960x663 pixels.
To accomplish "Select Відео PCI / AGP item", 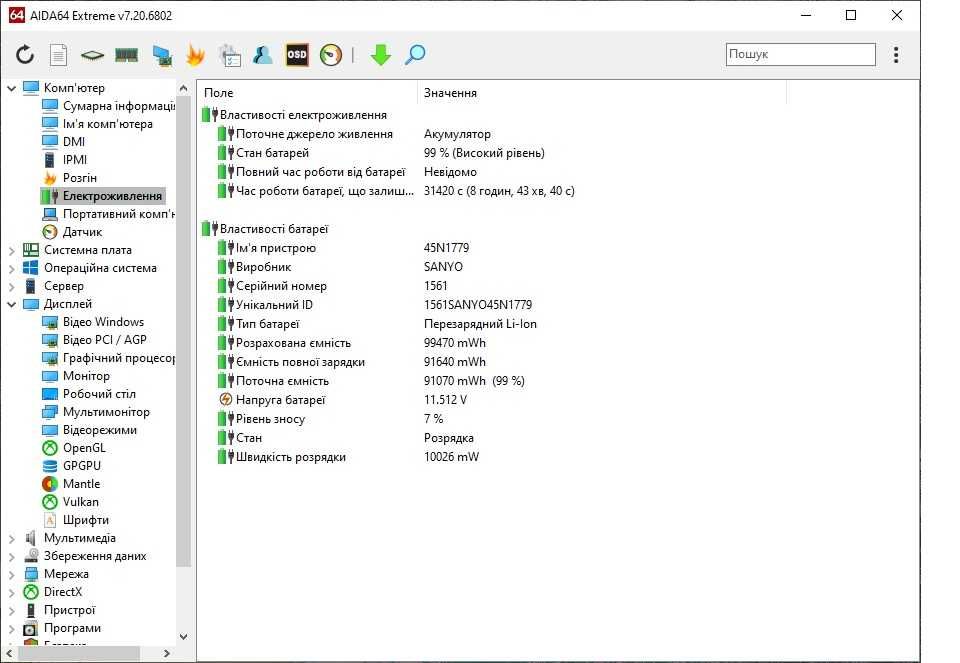I will 94,340.
